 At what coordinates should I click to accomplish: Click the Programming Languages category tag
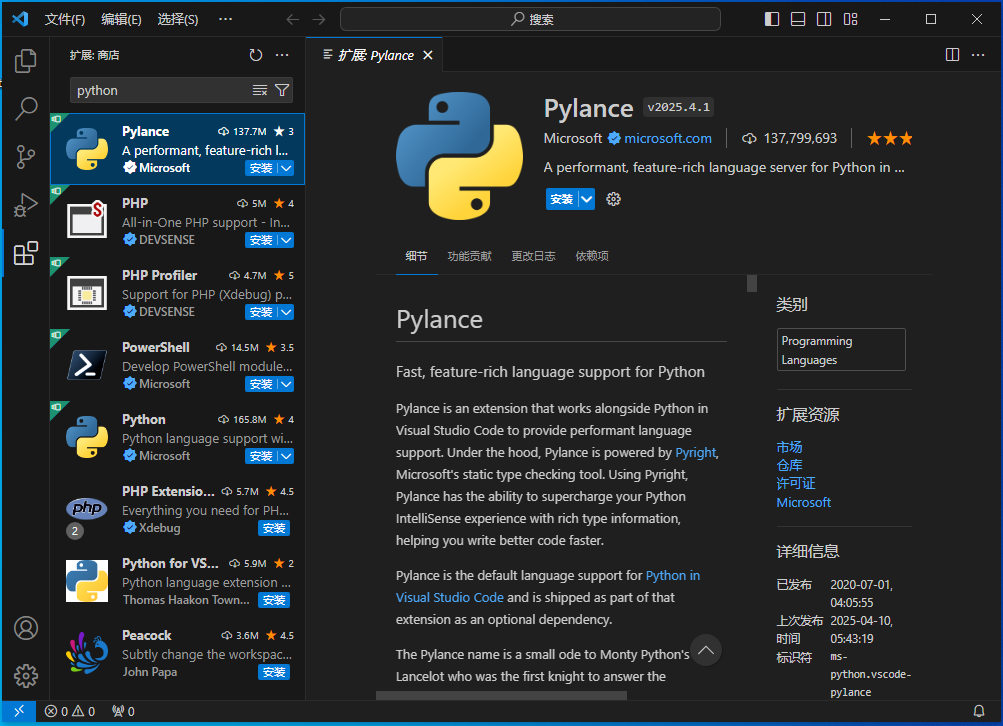pyautogui.click(x=841, y=350)
